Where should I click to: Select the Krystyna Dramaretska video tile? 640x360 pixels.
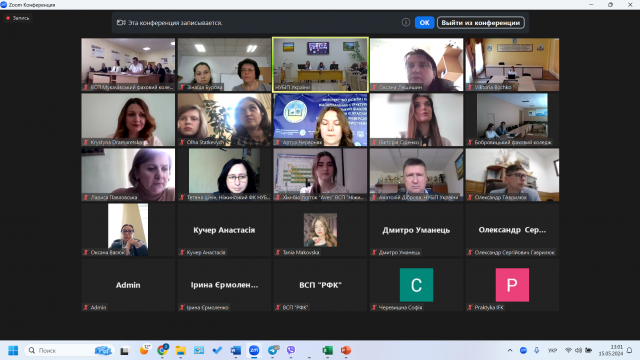tap(128, 120)
